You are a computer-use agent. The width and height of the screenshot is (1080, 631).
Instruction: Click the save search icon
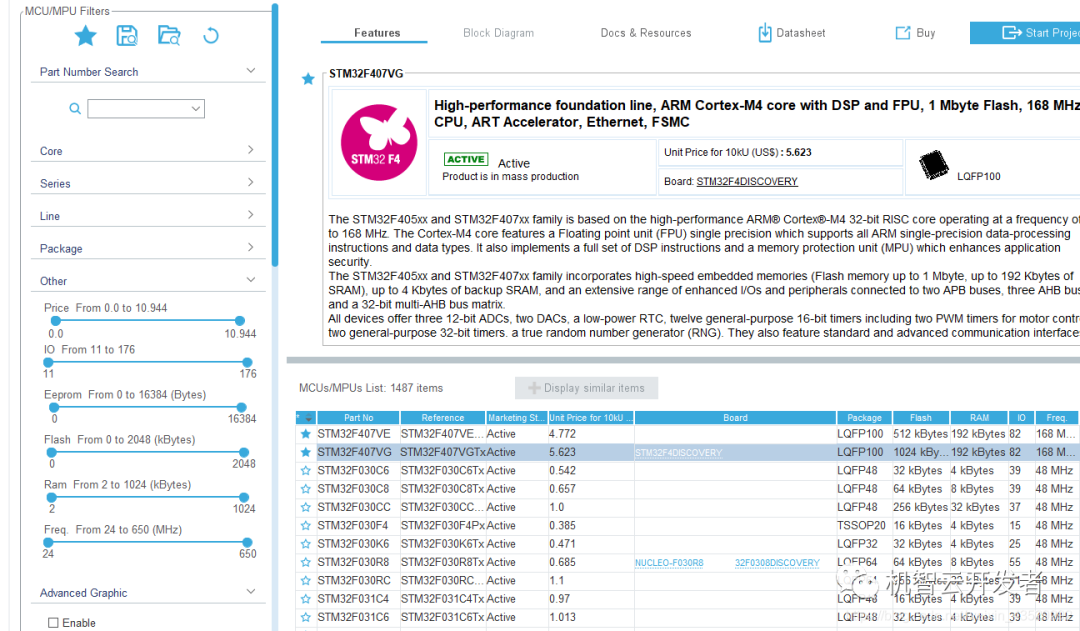click(x=127, y=35)
